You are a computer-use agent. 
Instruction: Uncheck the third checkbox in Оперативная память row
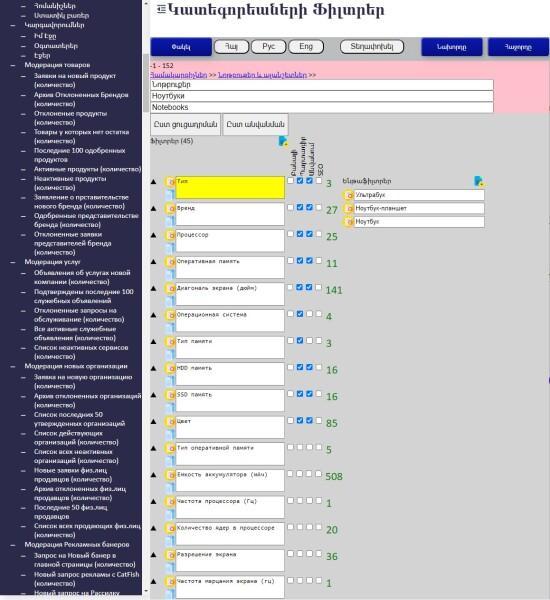[309, 260]
